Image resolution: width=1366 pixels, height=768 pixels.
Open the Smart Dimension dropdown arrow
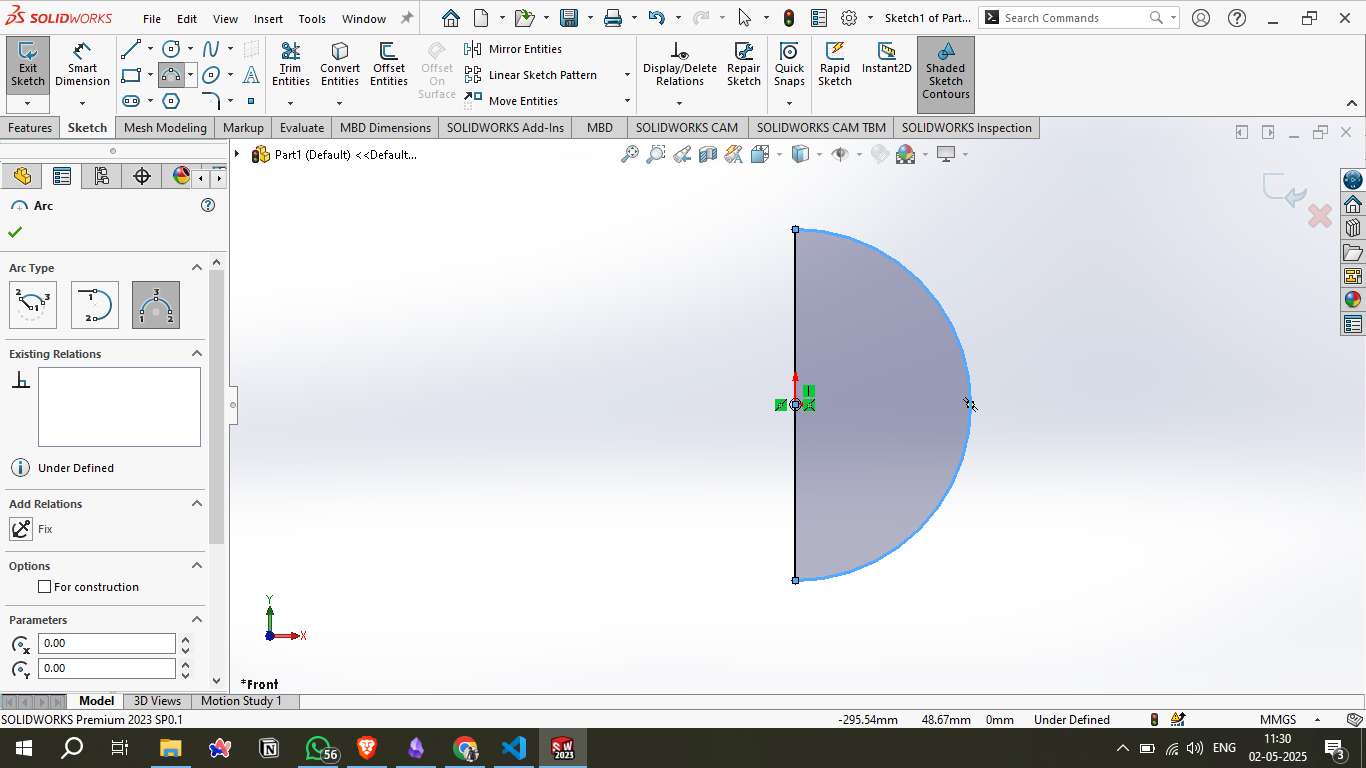[x=82, y=103]
